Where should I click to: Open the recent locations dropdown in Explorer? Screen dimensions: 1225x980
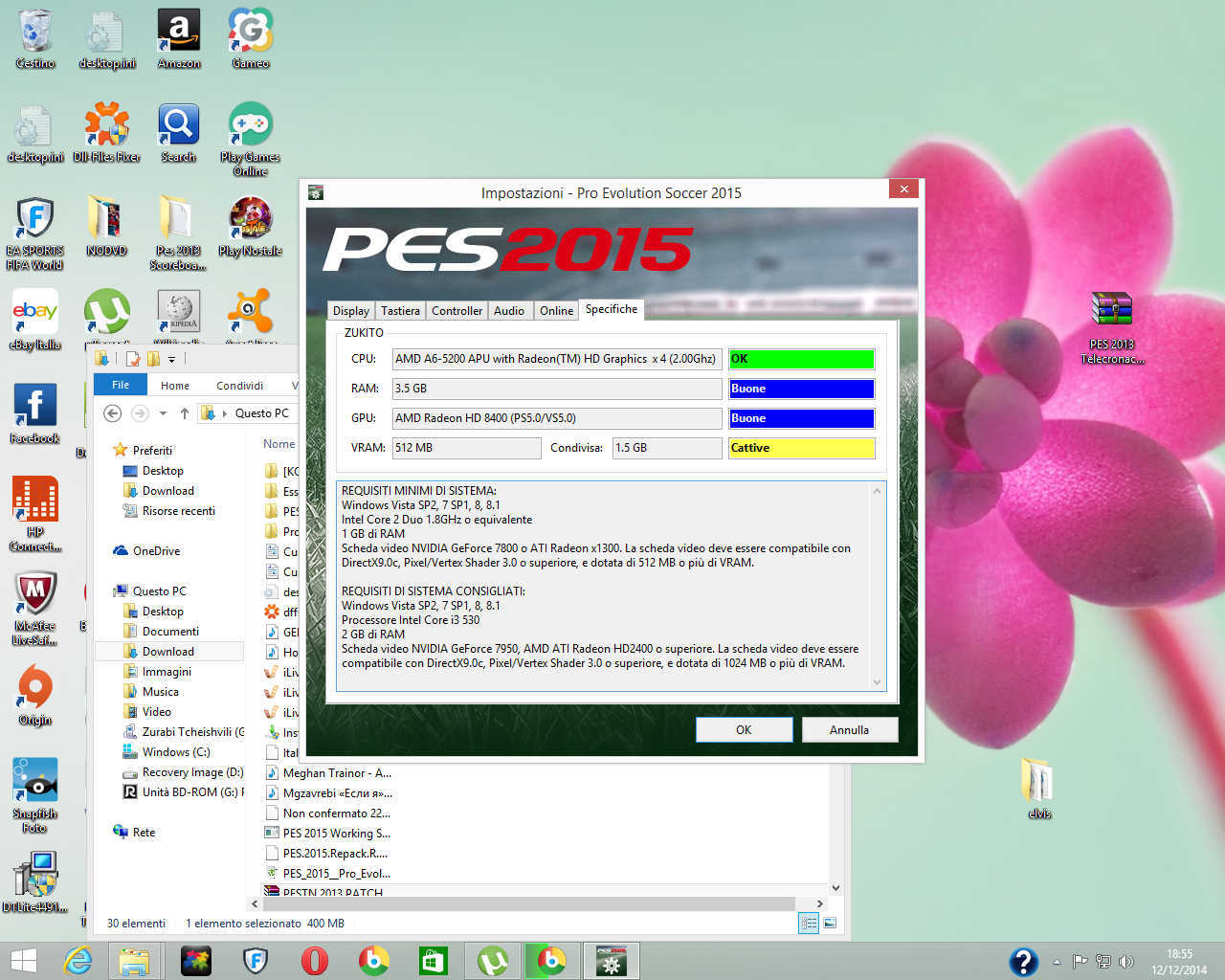163,413
